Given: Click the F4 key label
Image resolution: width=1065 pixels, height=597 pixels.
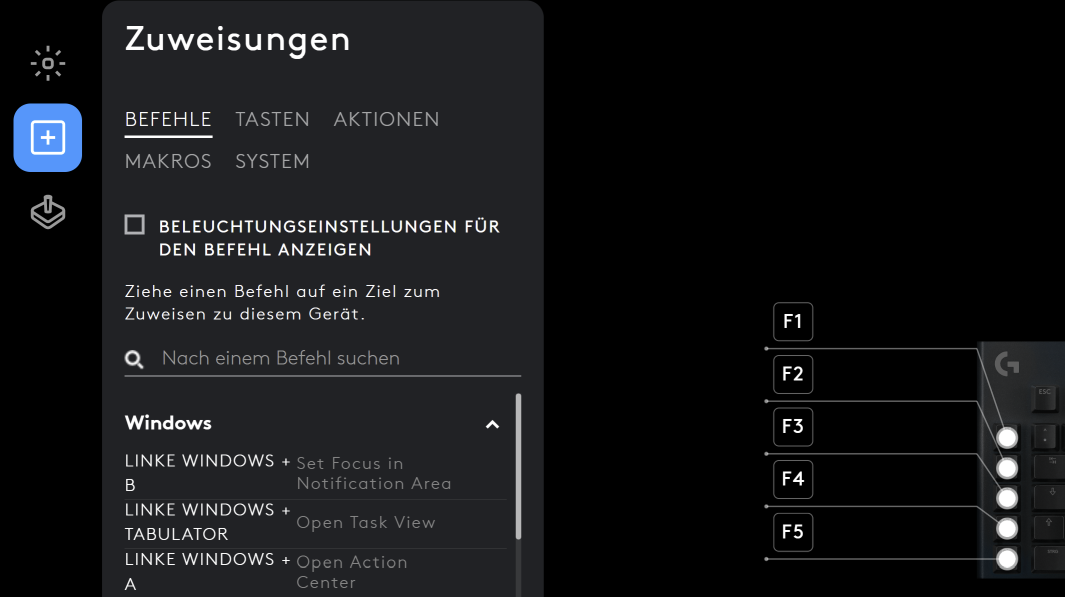Looking at the screenshot, I should click(793, 479).
